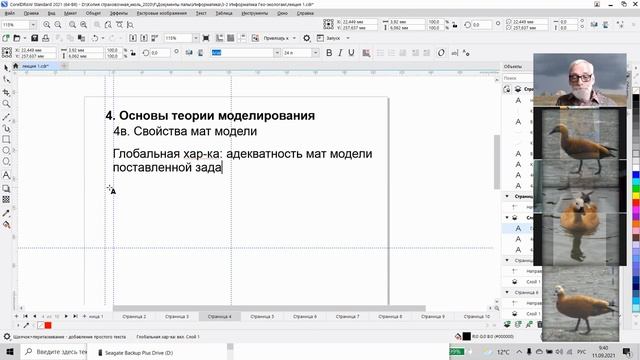Open the Запуск launcher dropdown

[x=348, y=38]
